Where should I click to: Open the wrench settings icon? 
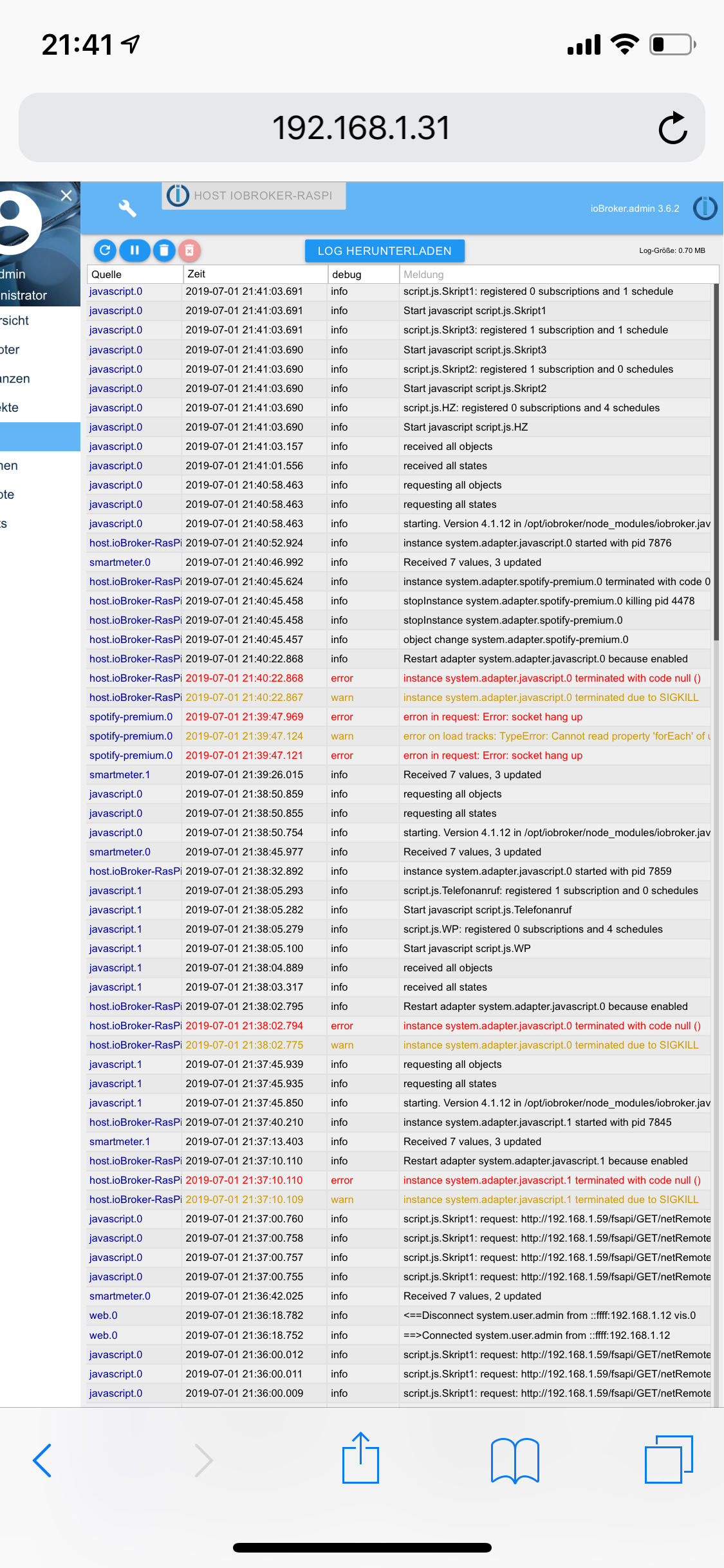(x=127, y=208)
